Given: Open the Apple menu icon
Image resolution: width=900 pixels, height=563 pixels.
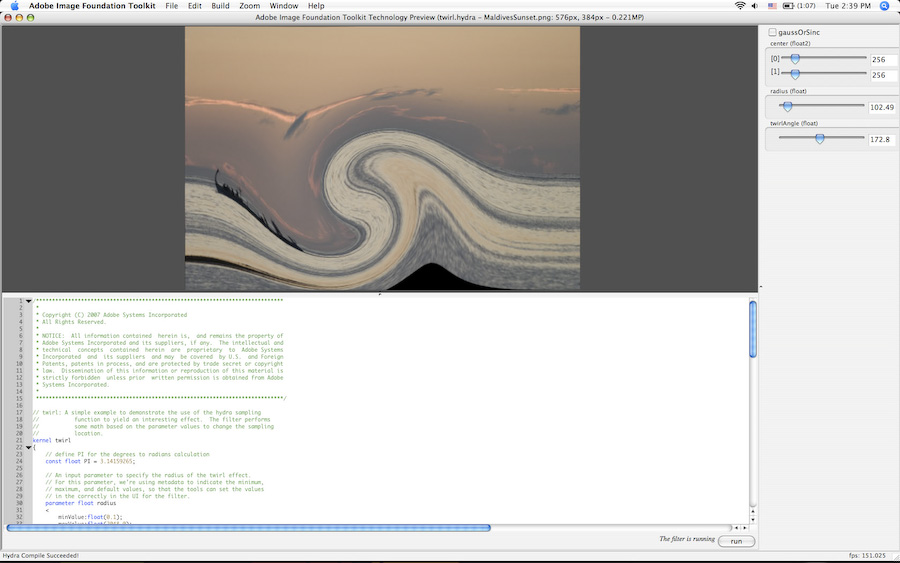Looking at the screenshot, I should [14, 6].
